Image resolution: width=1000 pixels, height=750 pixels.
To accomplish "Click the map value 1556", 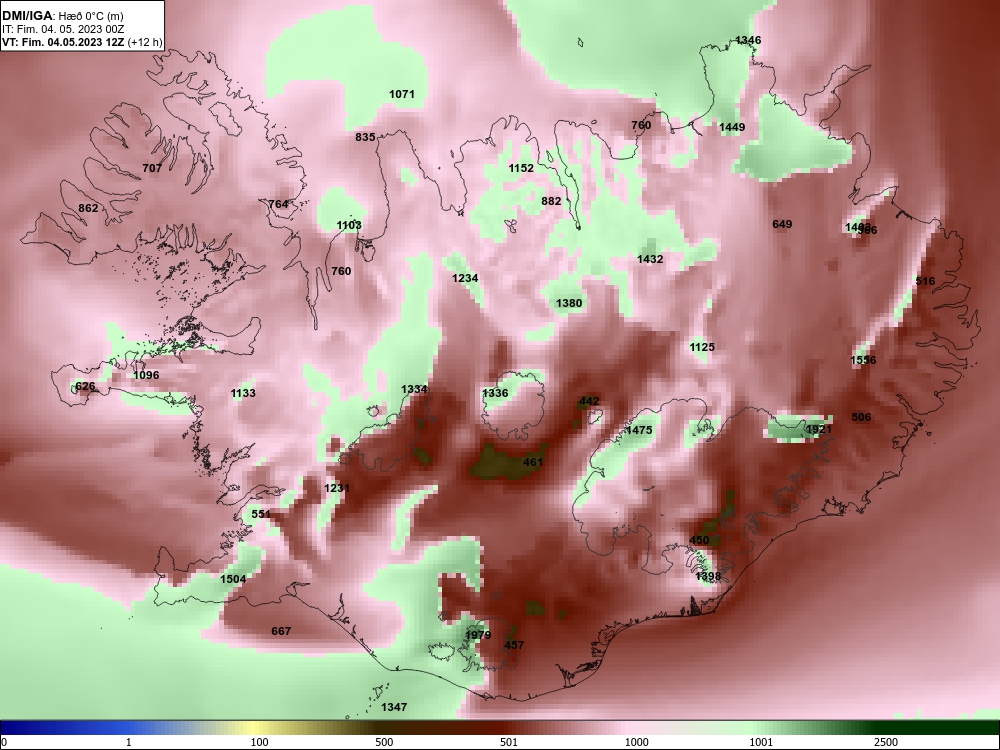I will [864, 360].
